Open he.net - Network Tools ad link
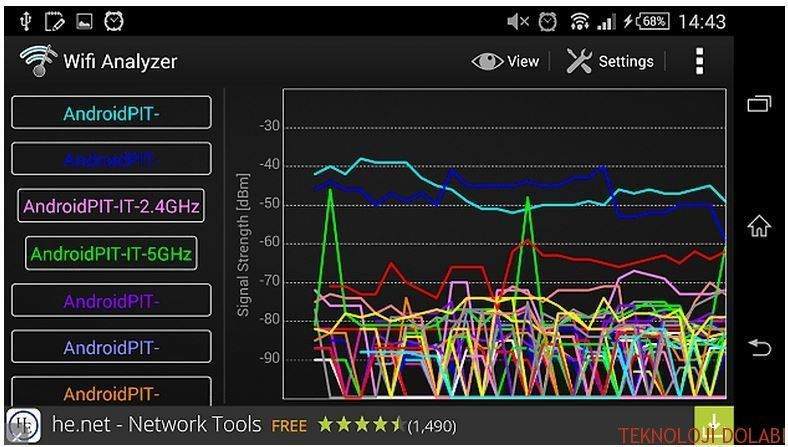The height and width of the screenshot is (447, 788). pos(156,425)
